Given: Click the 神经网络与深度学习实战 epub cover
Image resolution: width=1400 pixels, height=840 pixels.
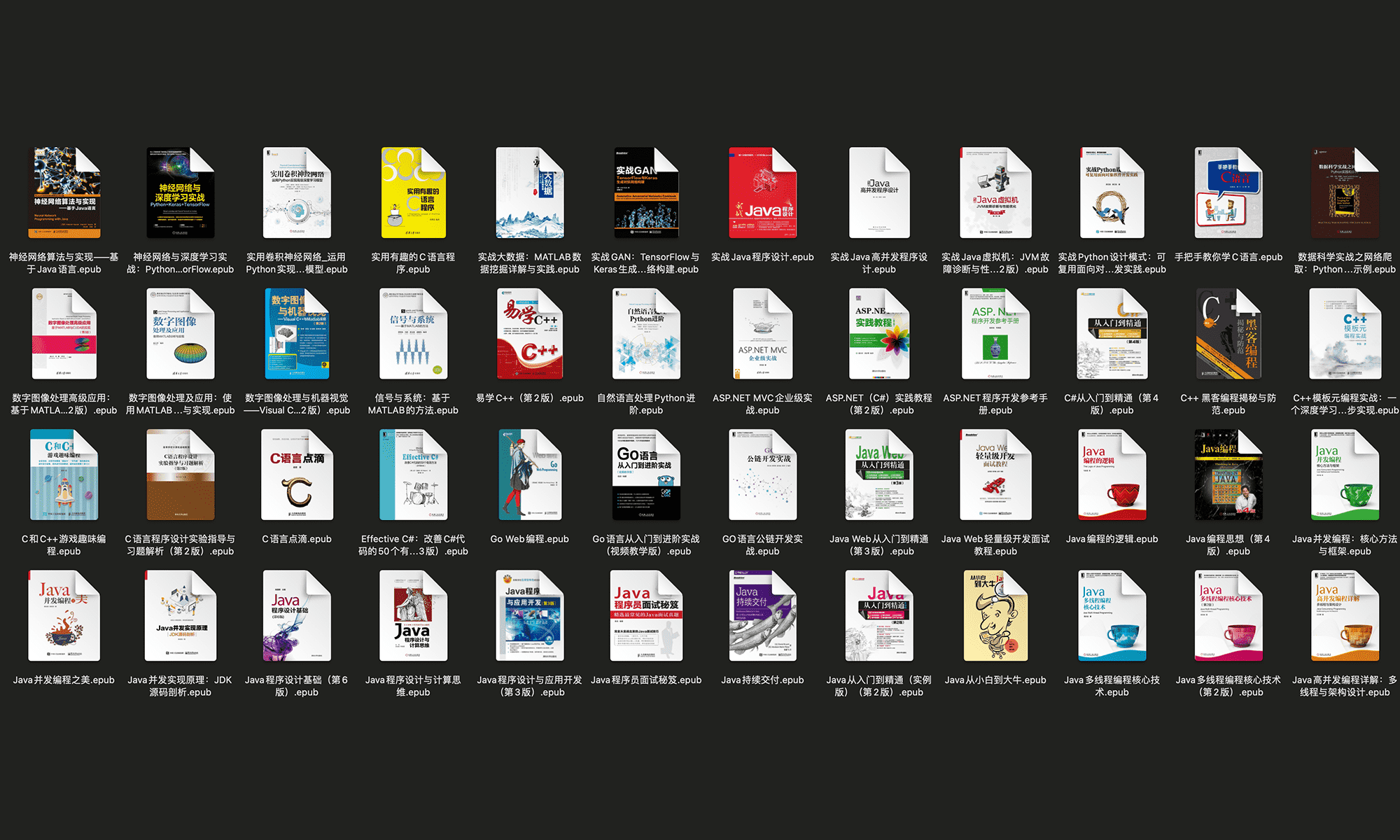Looking at the screenshot, I should (x=181, y=192).
